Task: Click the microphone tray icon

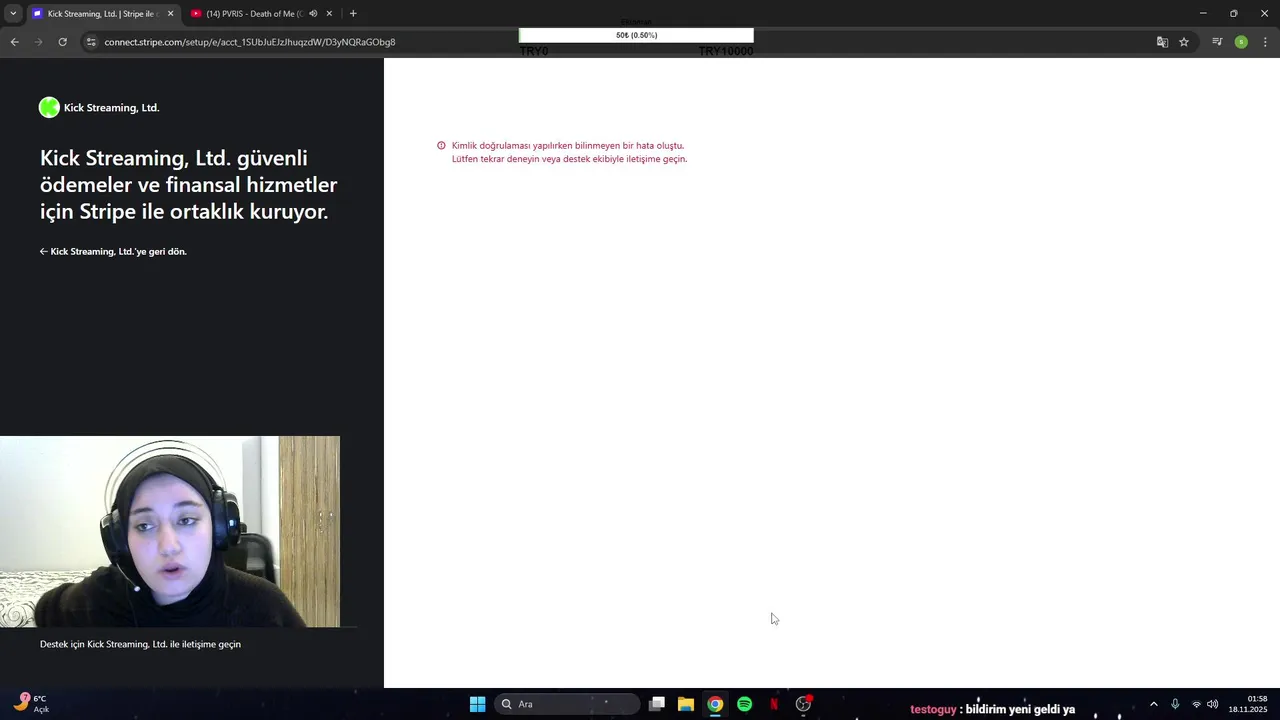Action: [1175, 704]
